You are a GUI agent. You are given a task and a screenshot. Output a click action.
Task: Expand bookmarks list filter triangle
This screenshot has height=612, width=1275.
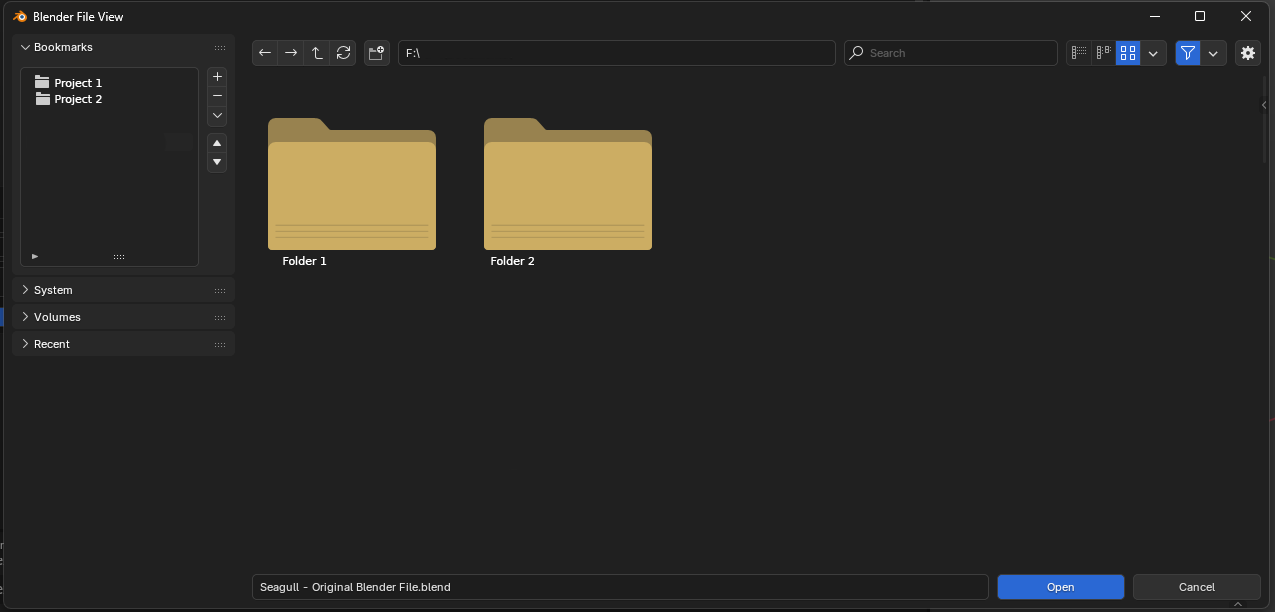point(35,257)
